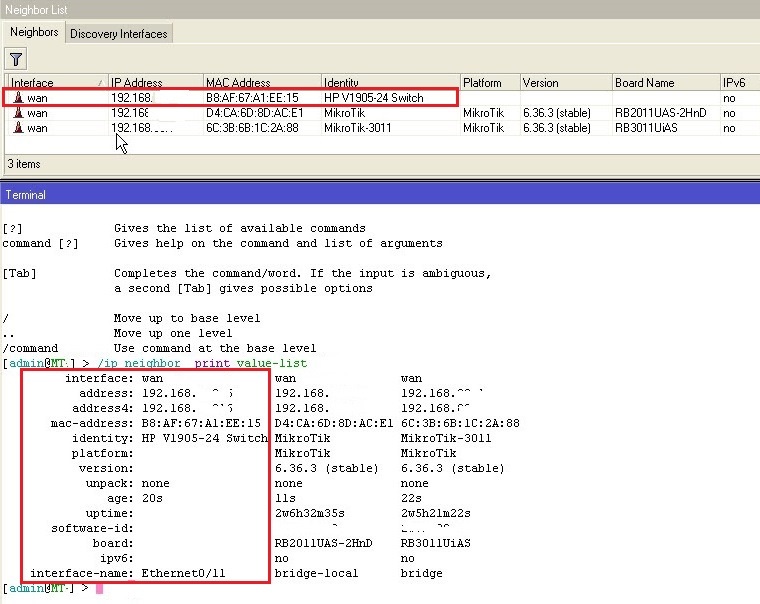This screenshot has height=604, width=760.
Task: Click interface icon of MikroTik-3011 row
Action: [18, 127]
